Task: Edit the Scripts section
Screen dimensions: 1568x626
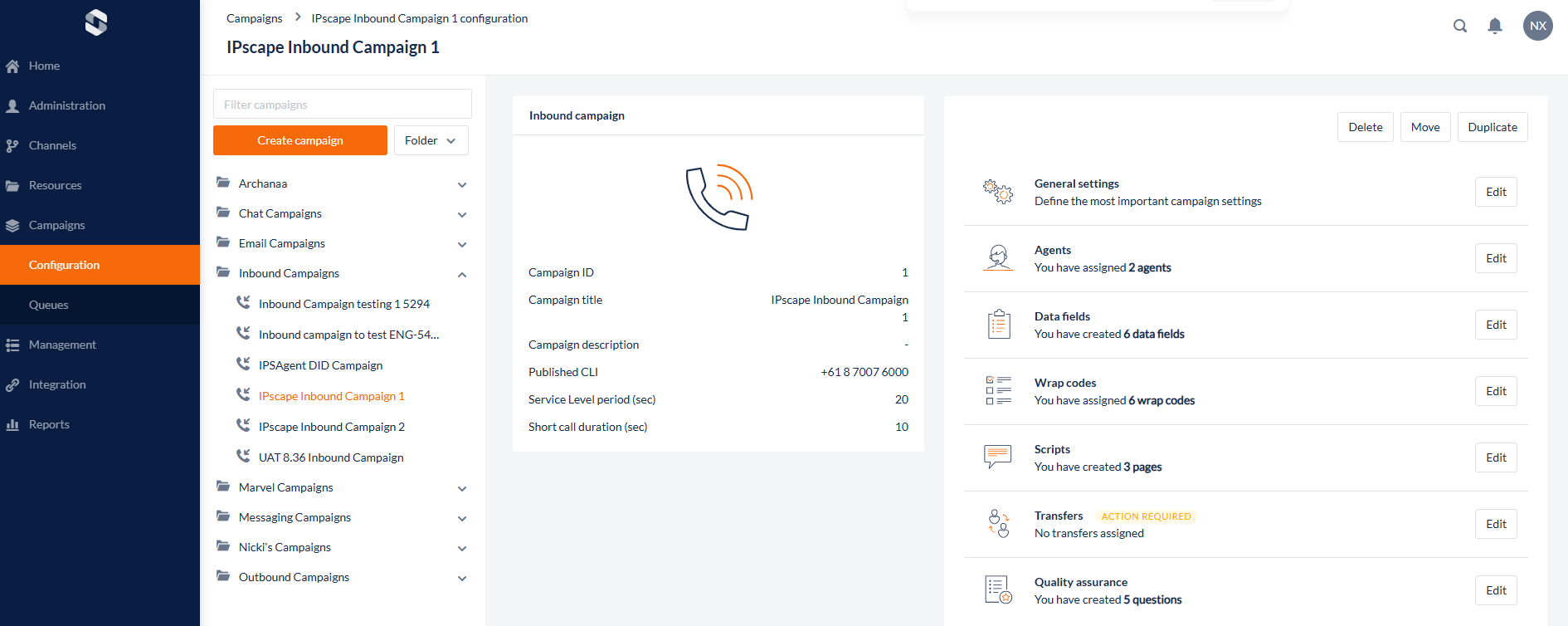Action: click(1496, 457)
